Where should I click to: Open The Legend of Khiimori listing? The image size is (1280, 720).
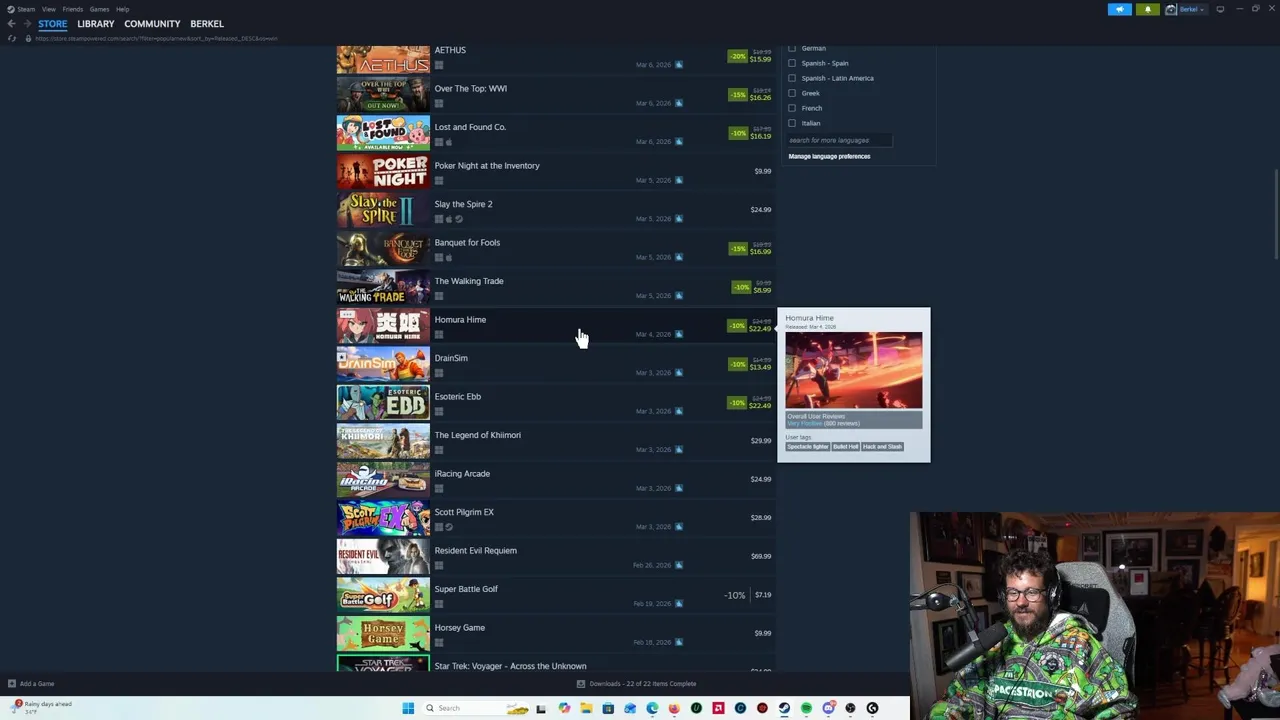point(555,441)
